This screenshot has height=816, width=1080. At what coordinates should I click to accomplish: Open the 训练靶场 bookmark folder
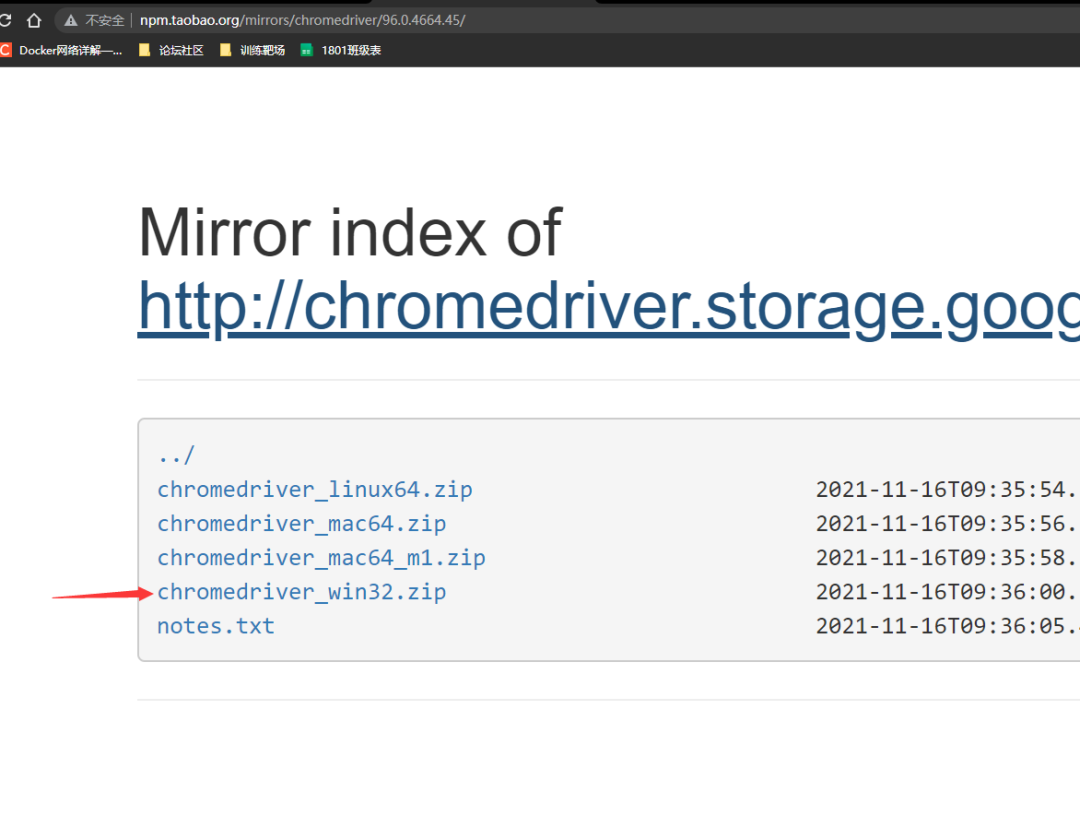252,50
